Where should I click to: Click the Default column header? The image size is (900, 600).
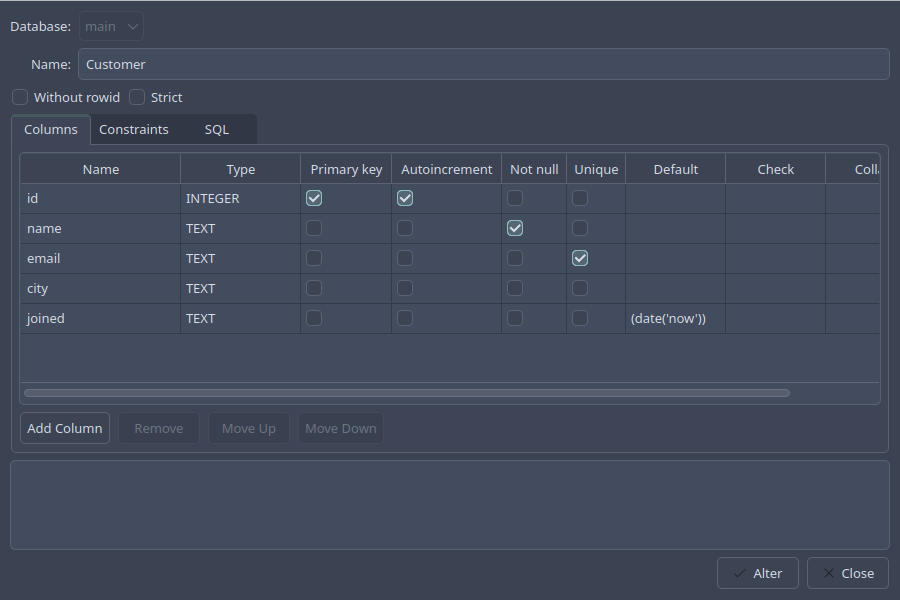click(x=676, y=169)
